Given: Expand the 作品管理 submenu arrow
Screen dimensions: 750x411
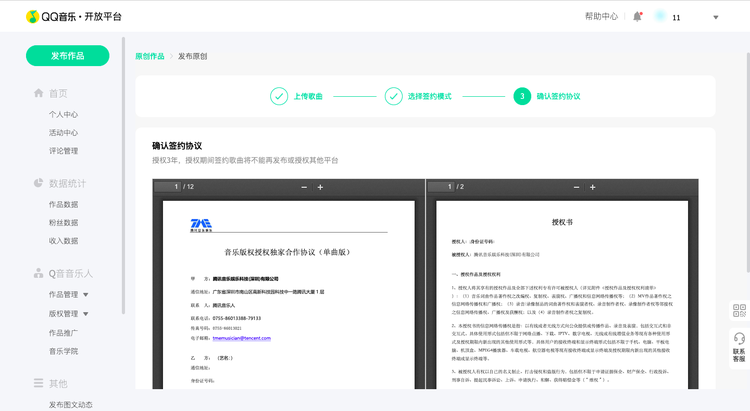Looking at the screenshot, I should tap(86, 295).
